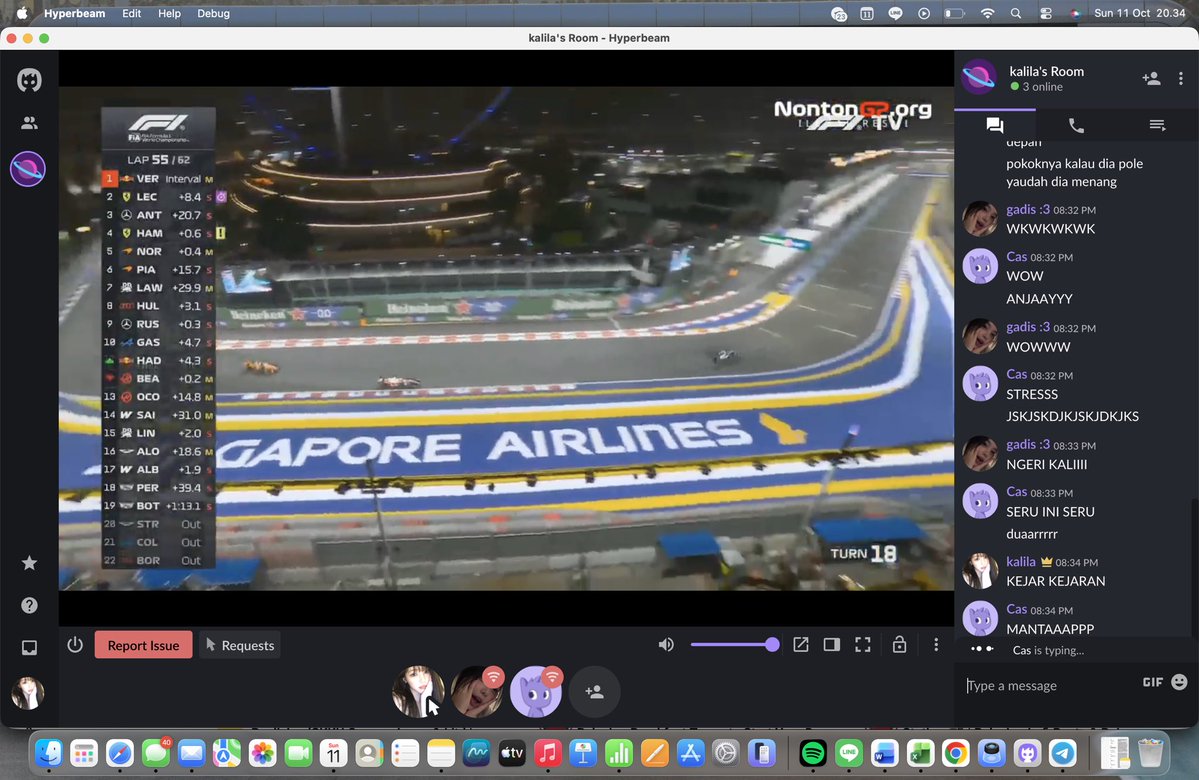The height and width of the screenshot is (780, 1199).
Task: Click the Type a message input field
Action: point(1049,685)
